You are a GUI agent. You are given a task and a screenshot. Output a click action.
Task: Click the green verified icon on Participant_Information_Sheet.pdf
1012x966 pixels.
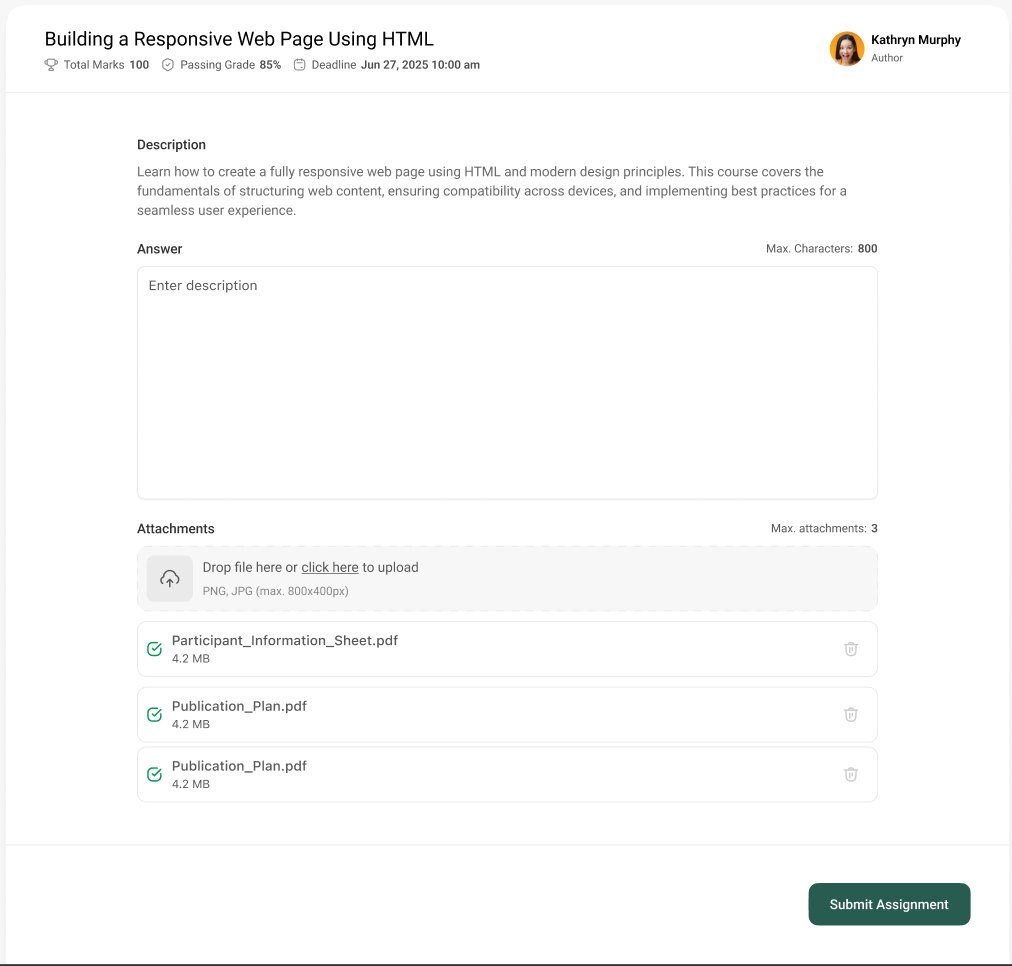click(154, 649)
